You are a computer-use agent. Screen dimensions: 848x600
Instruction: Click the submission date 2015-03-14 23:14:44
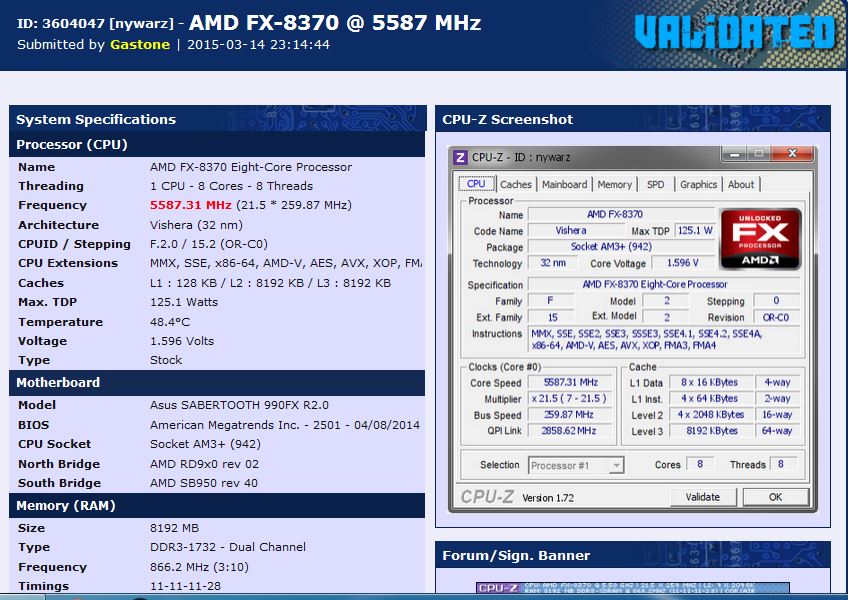pyautogui.click(x=259, y=44)
